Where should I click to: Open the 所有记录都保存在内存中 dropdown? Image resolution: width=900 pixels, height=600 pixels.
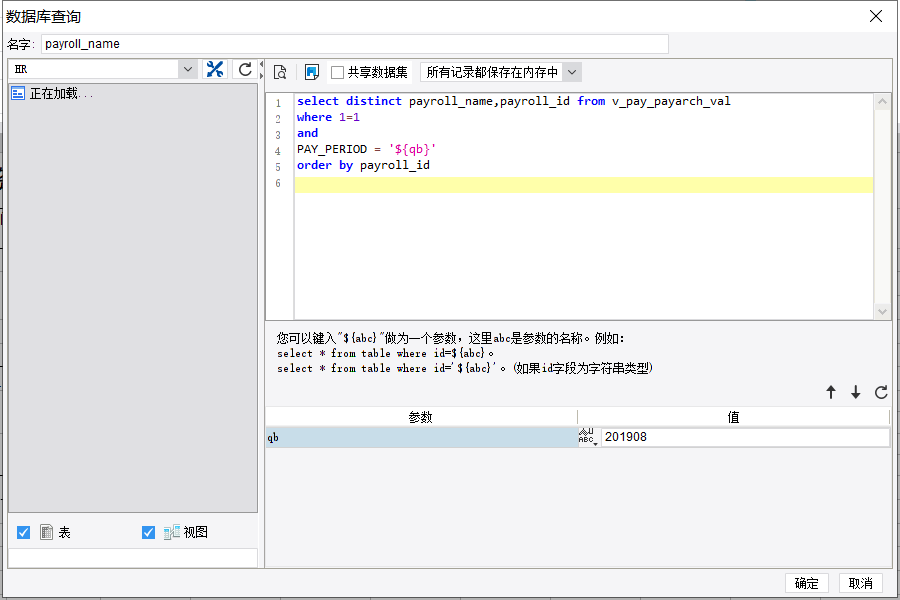tap(572, 72)
